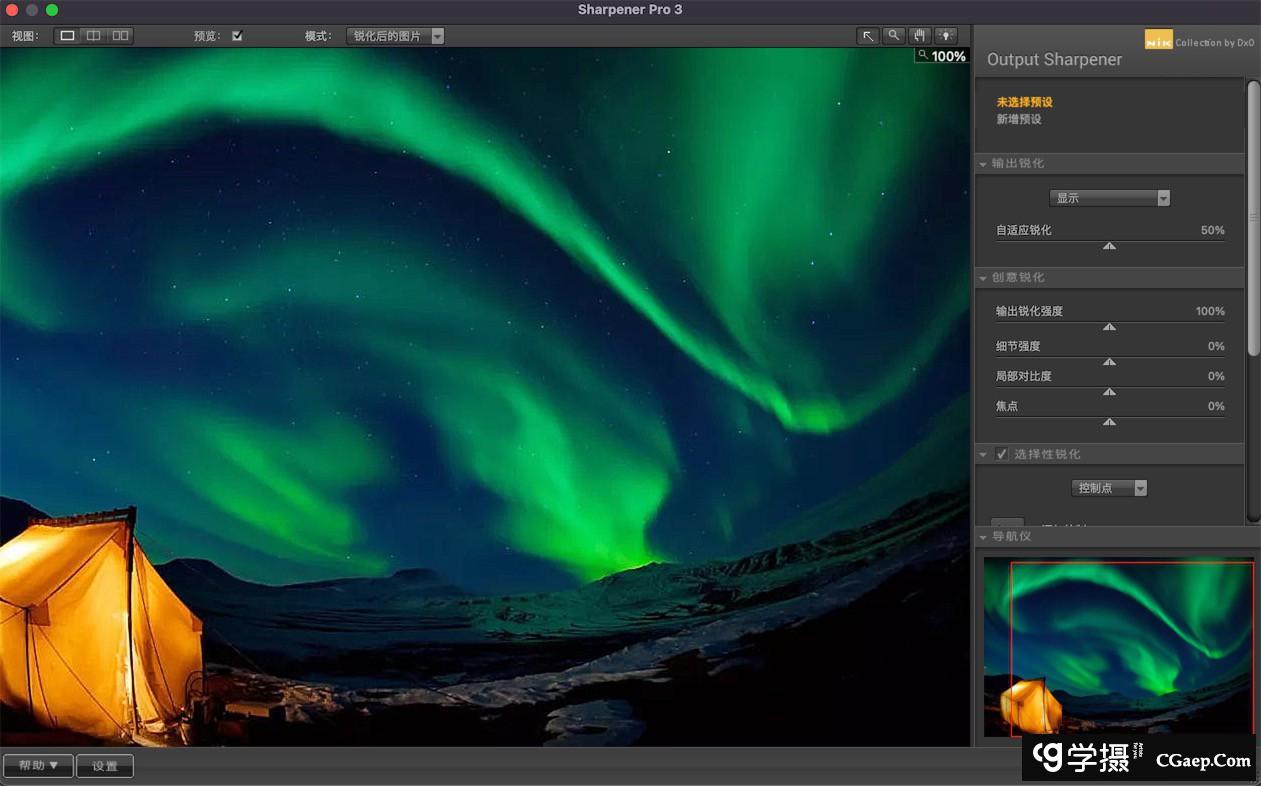Select the single image view icon
This screenshot has height=786, width=1261.
[x=67, y=36]
